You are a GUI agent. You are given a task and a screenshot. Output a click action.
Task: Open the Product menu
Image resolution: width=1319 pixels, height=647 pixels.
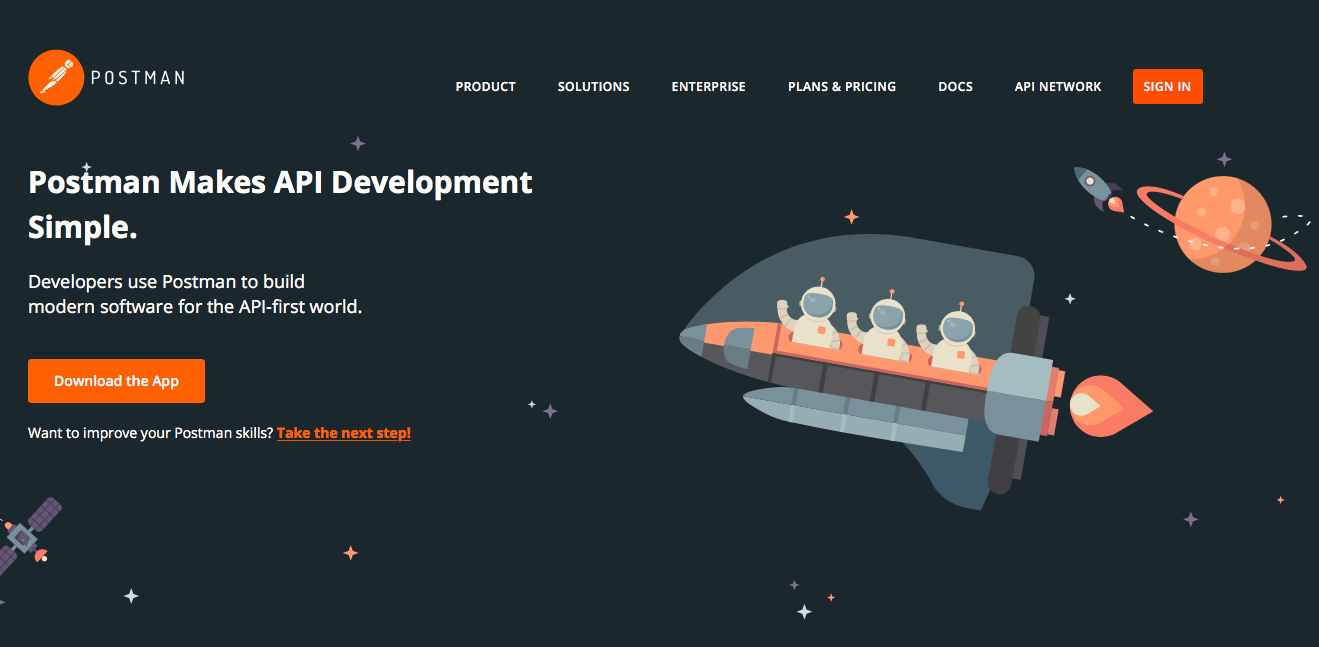click(485, 87)
